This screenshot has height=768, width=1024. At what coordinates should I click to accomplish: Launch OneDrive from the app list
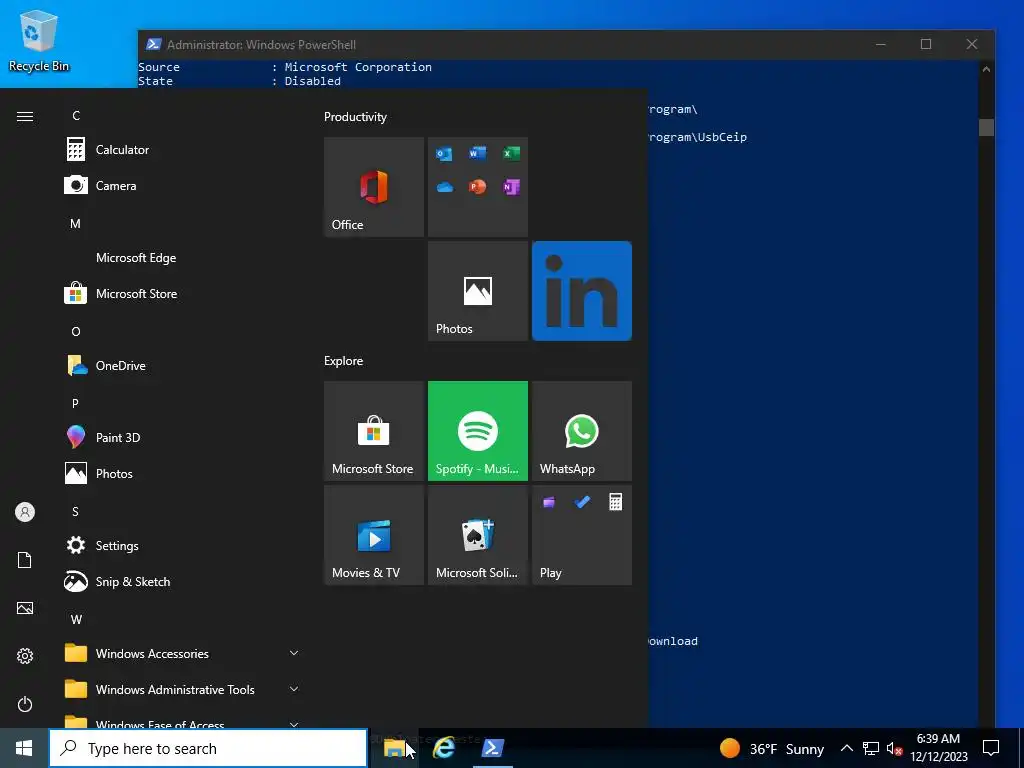click(x=181, y=366)
